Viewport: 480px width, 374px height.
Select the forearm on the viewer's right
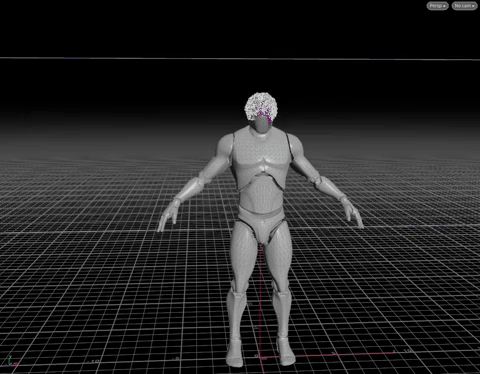(x=328, y=188)
